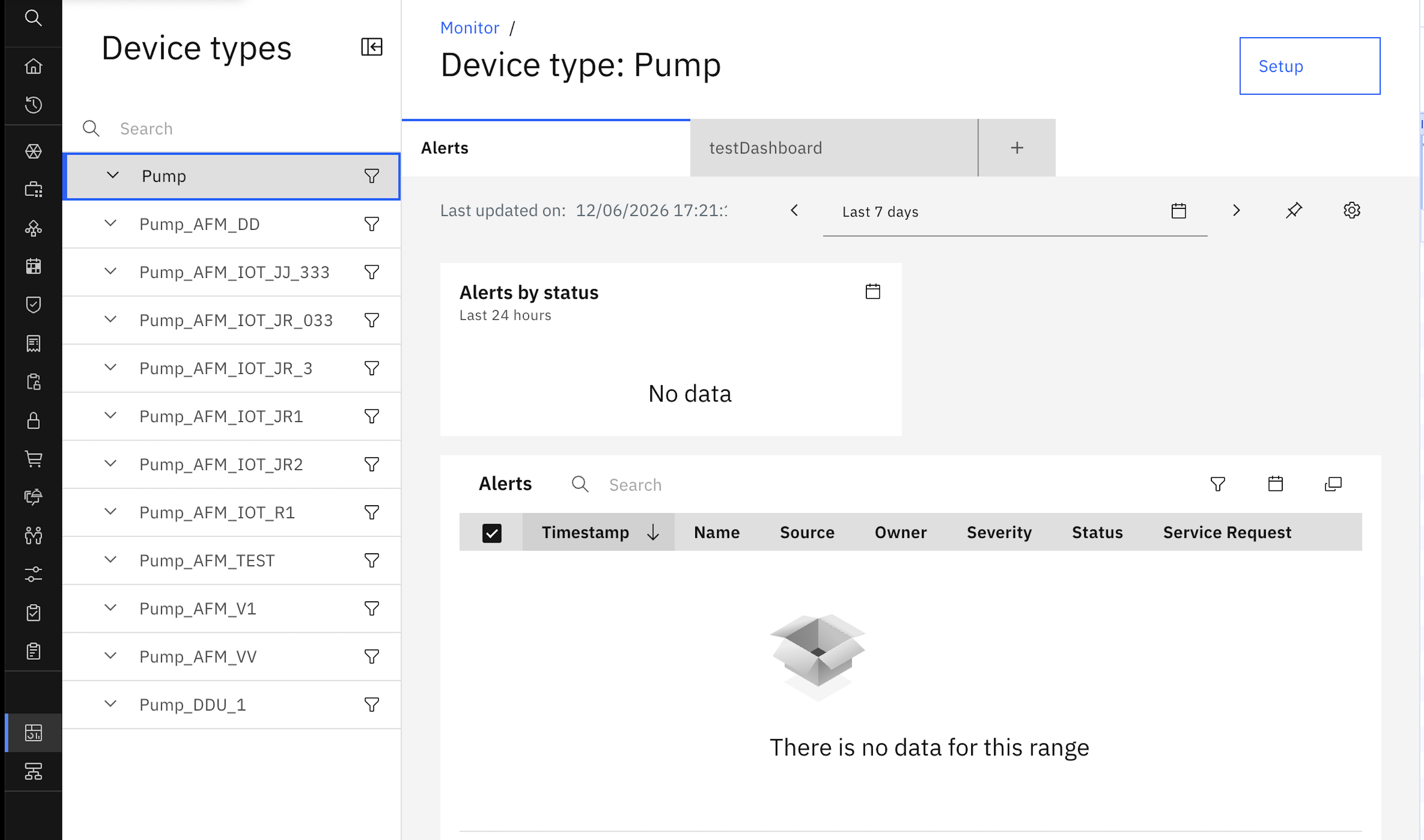Click the Status column header

tap(1097, 533)
